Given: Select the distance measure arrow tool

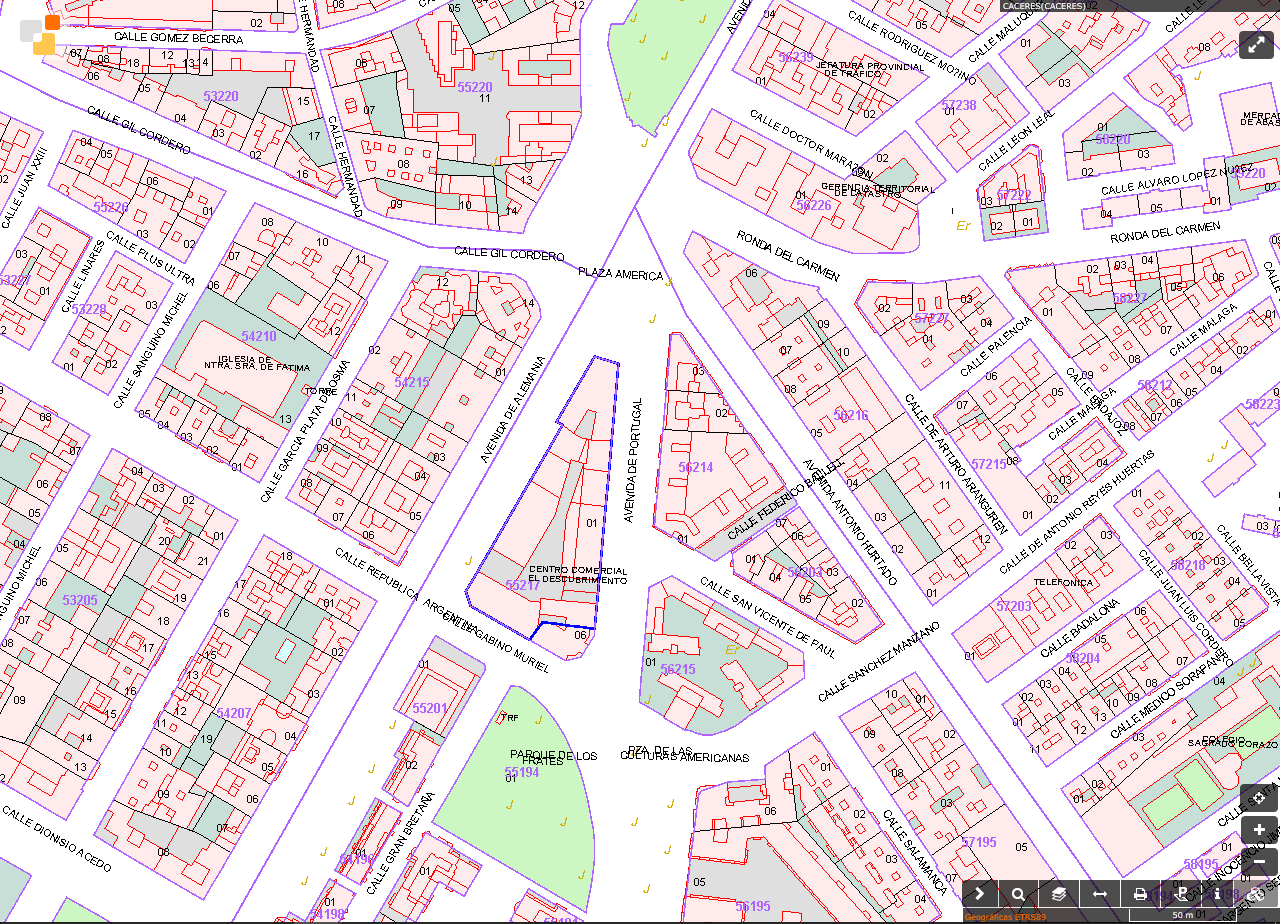Looking at the screenshot, I should pyautogui.click(x=1099, y=894).
